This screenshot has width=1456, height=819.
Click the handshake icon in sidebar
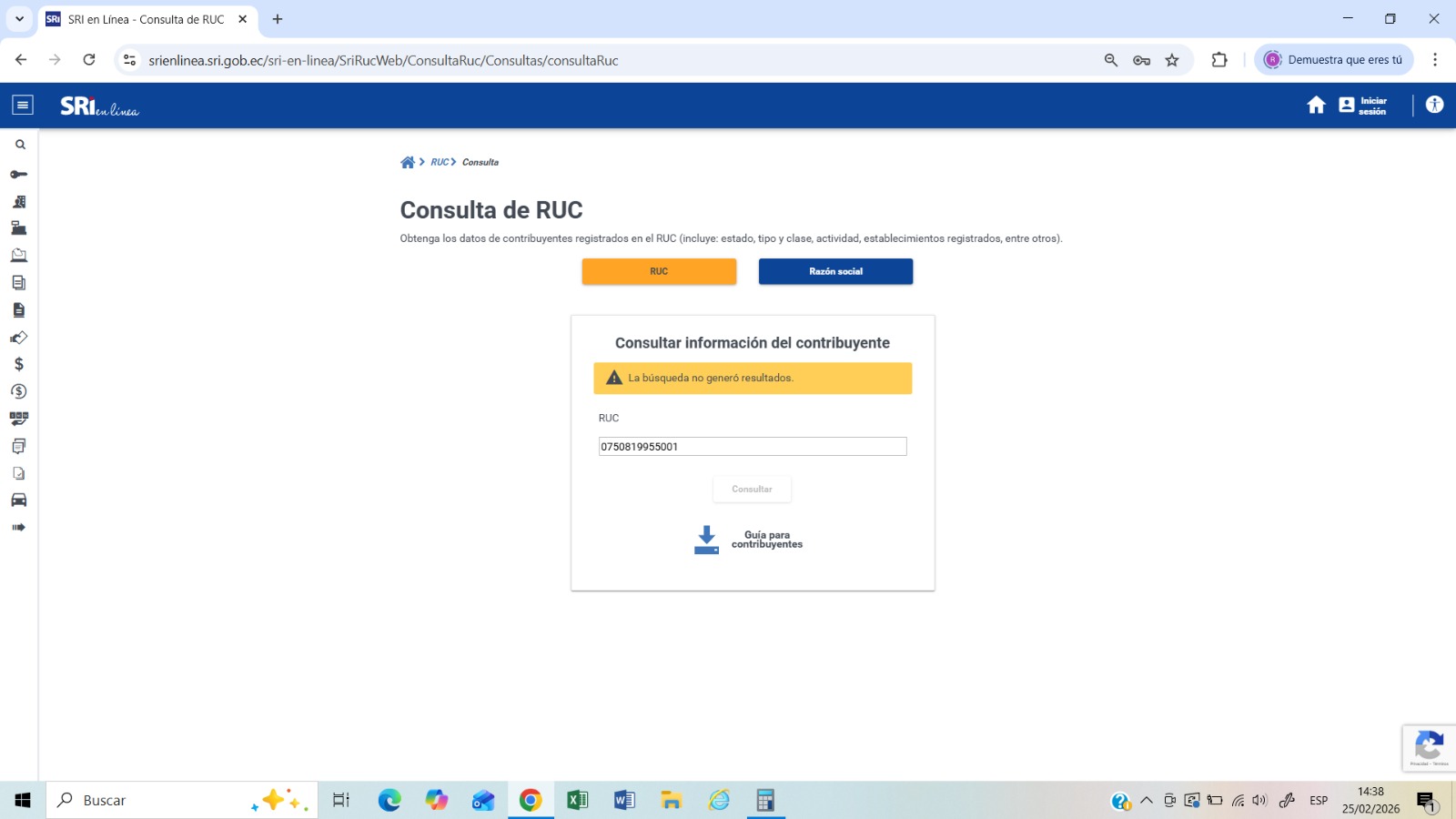19,338
